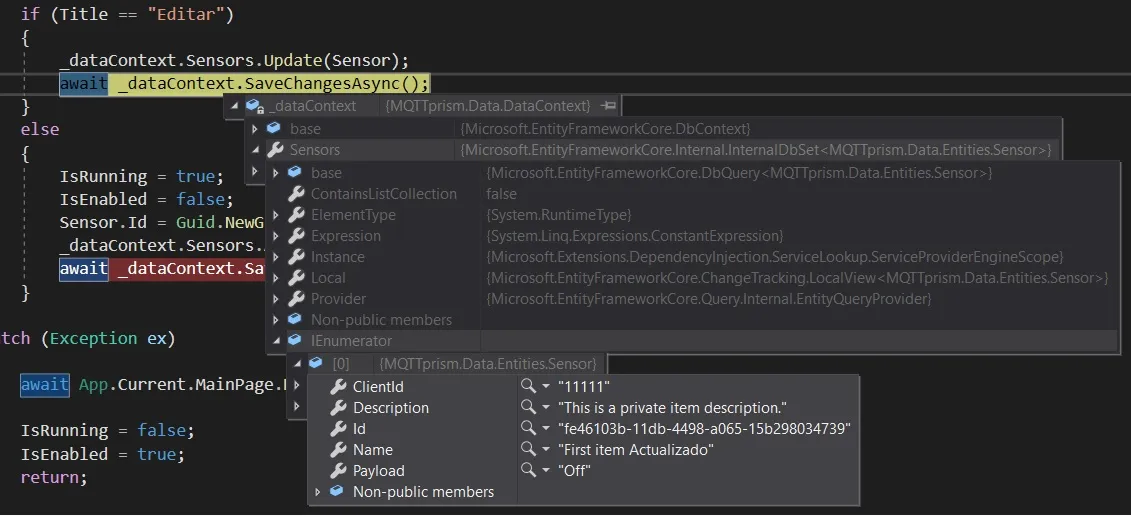1131x517 pixels.
Task: Open visualizer dropdown arrow for Id value
Action: point(546,429)
